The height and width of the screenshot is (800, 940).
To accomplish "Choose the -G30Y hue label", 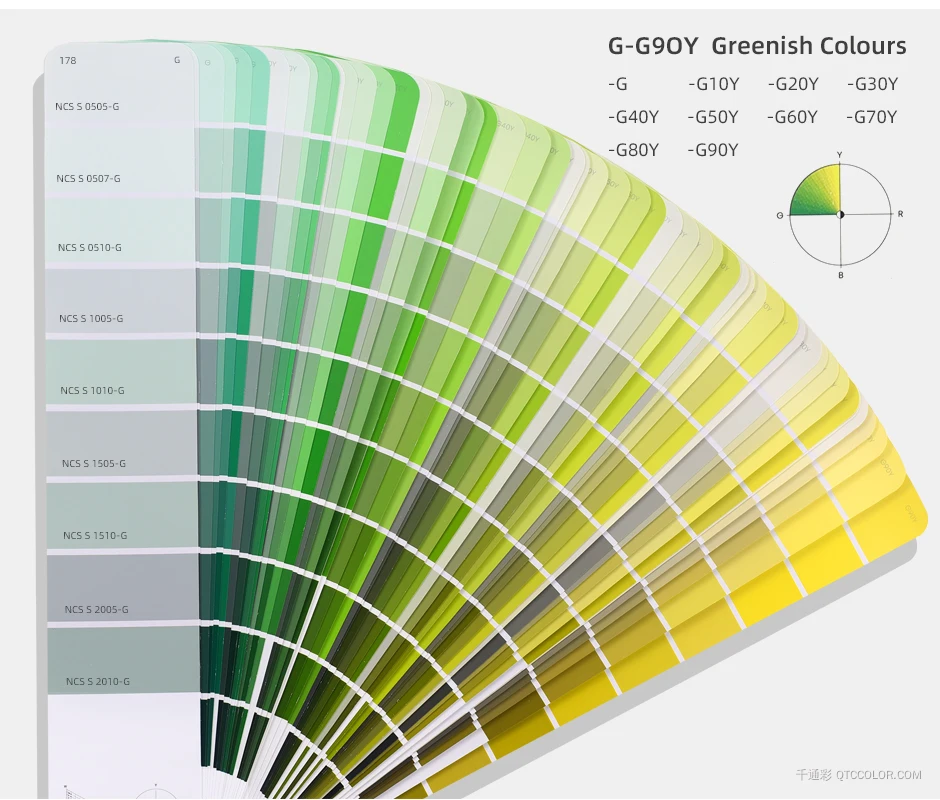I will pyautogui.click(x=872, y=84).
